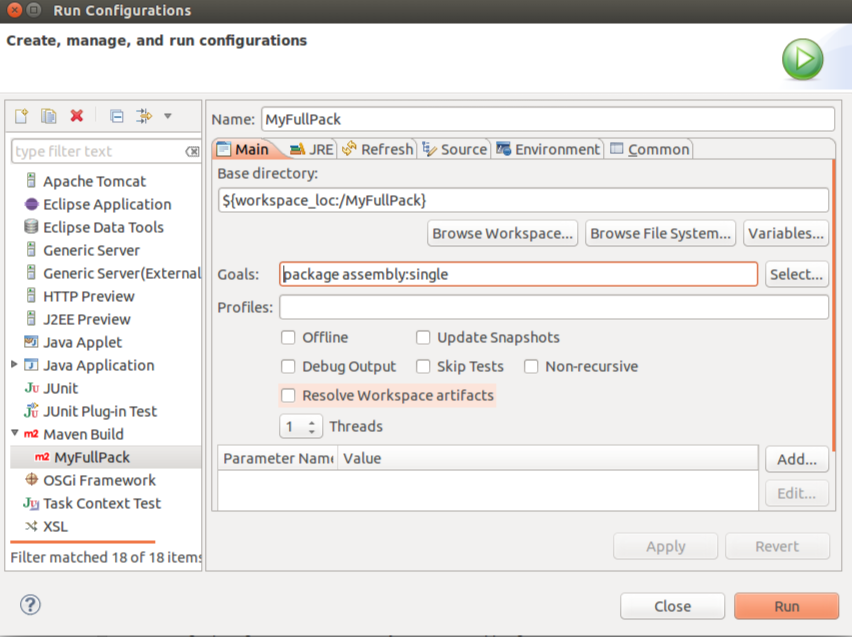Click the filter launch configurations icon

143,116
